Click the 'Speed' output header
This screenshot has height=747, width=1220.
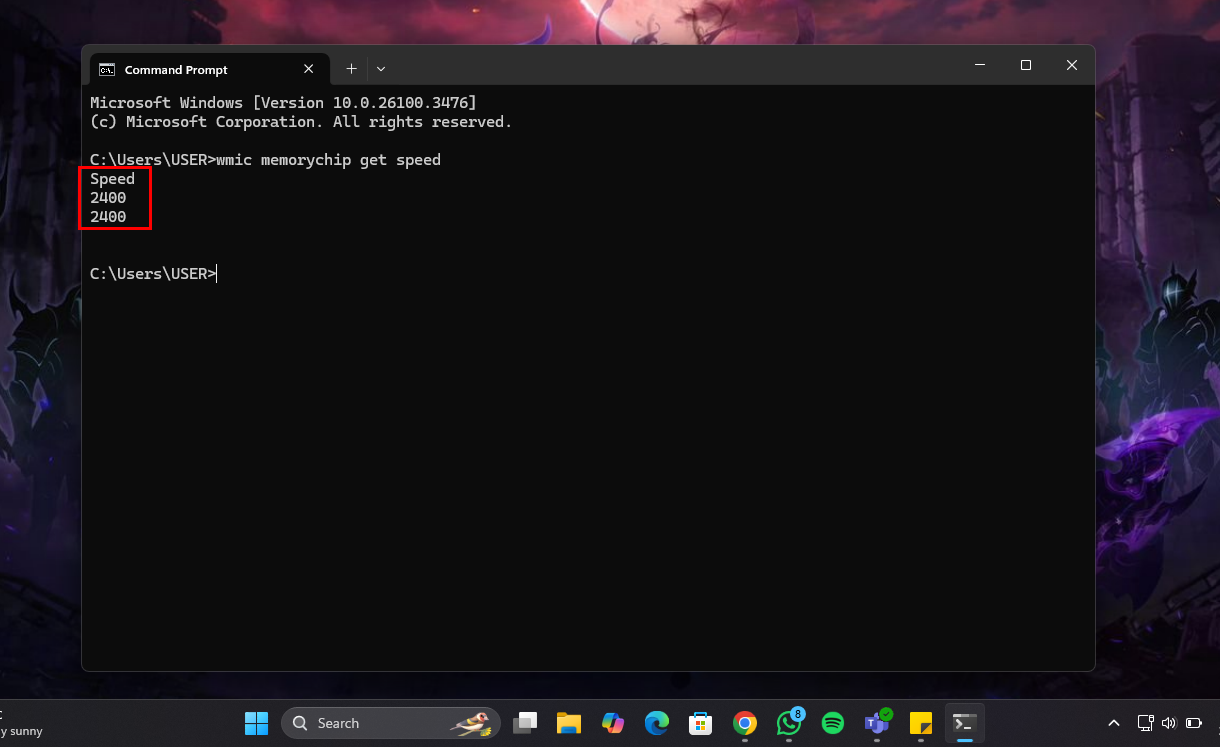(x=112, y=179)
